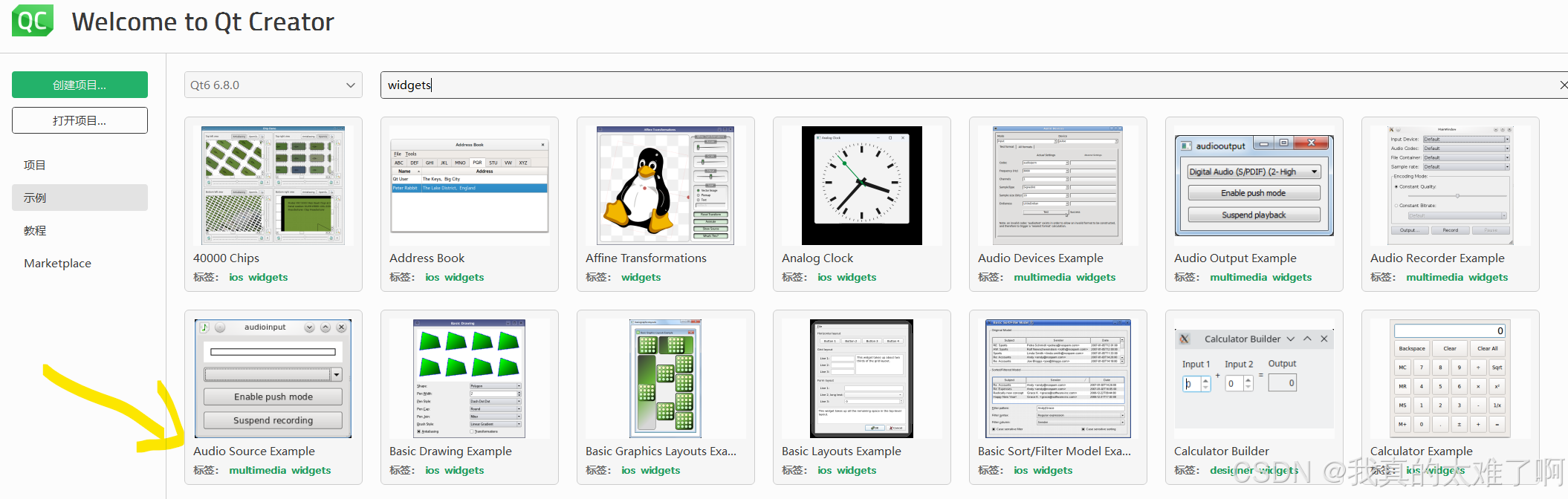Screen dimensions: 1568x499
Task: Select the 示例 sidebar item
Action: (x=80, y=198)
